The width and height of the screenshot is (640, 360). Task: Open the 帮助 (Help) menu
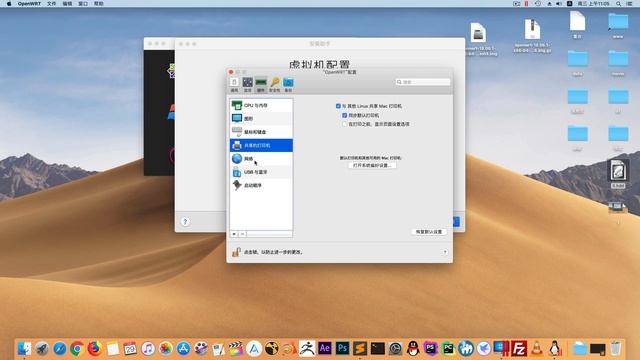tap(99, 4)
